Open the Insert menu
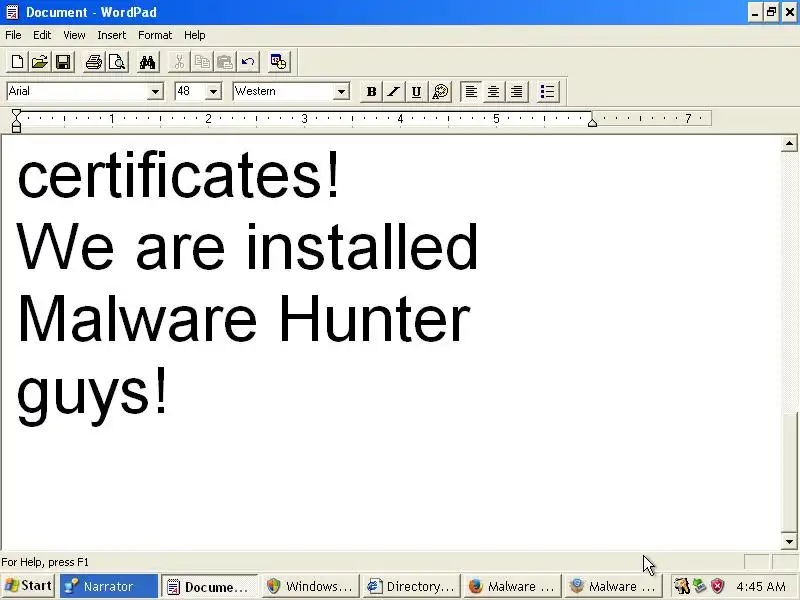The height and width of the screenshot is (600, 800). [x=112, y=35]
